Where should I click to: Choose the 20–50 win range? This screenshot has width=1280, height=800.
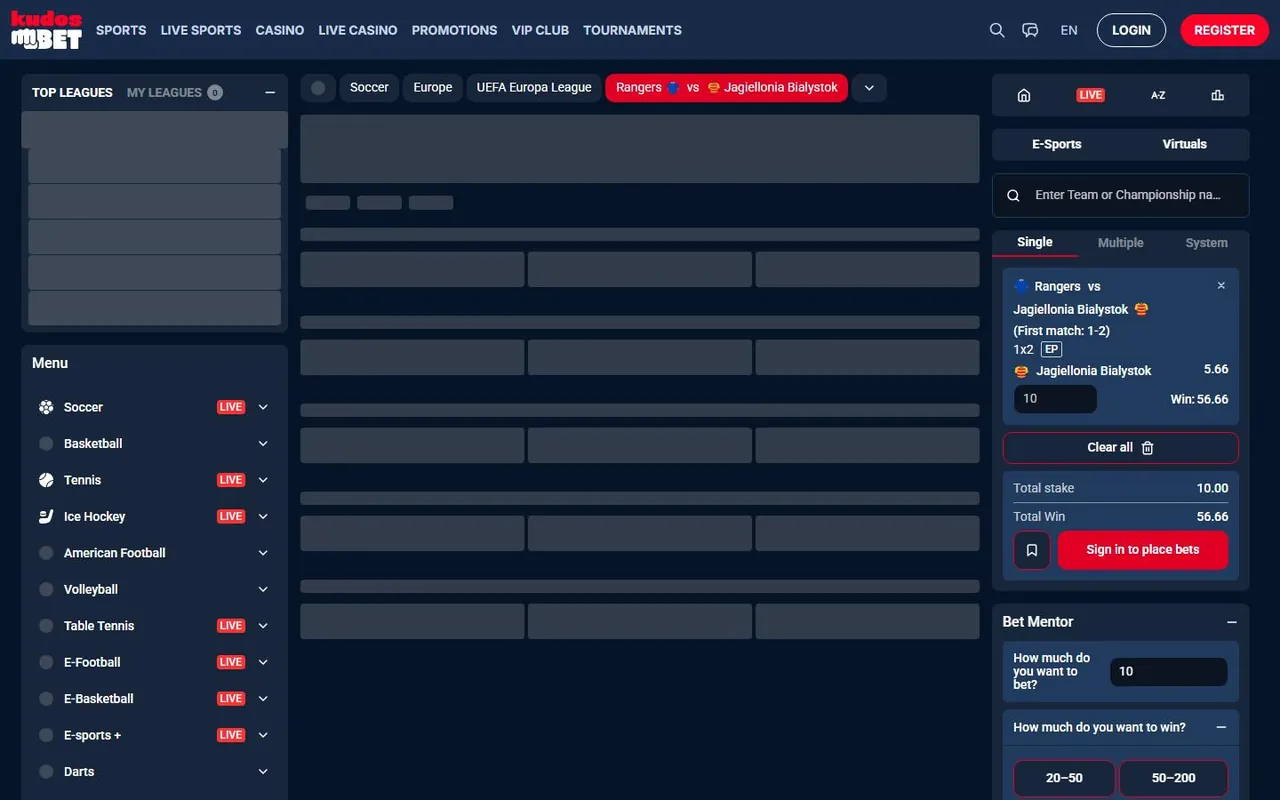point(1064,778)
